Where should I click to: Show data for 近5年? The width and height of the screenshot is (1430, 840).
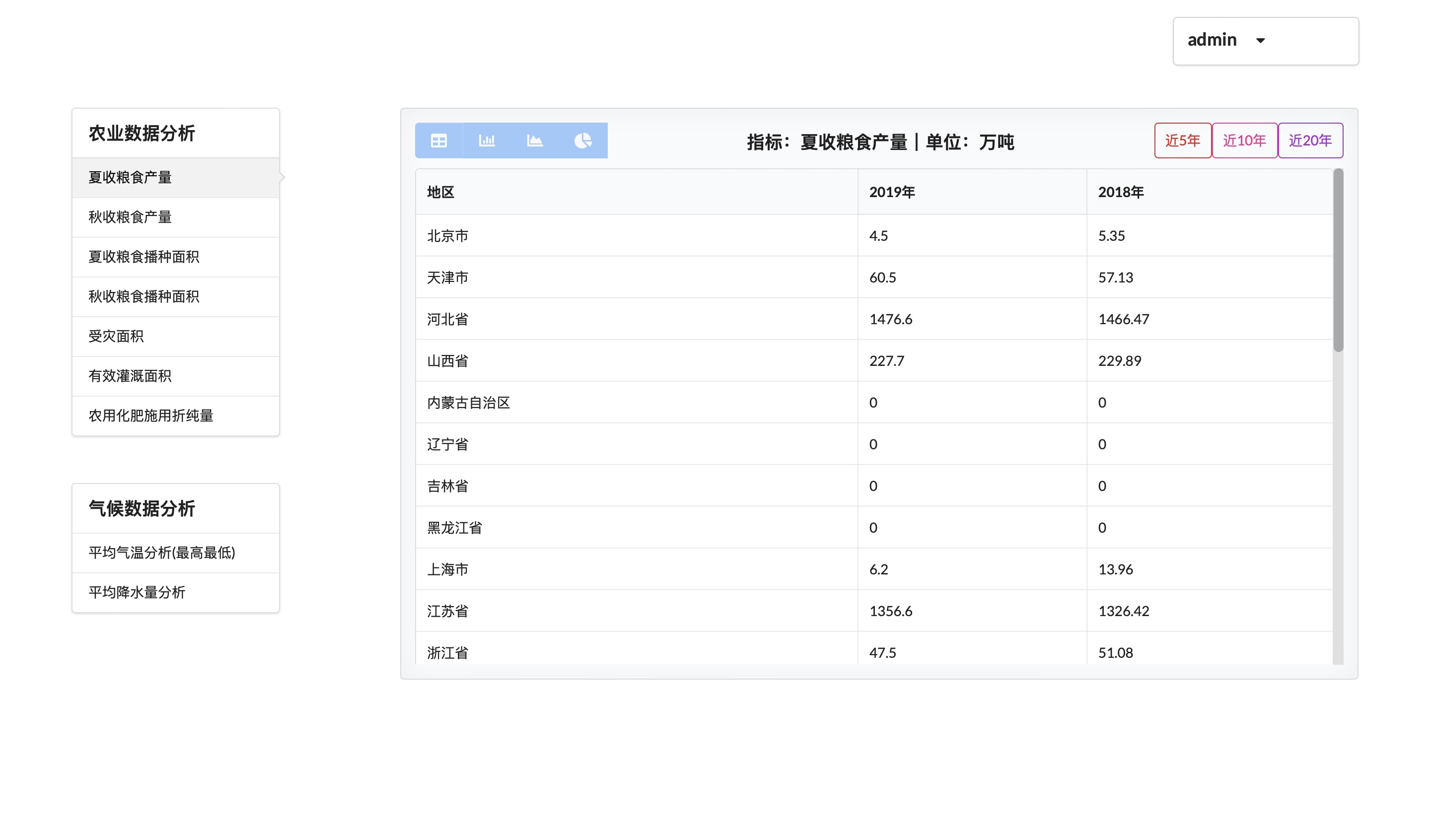[1182, 140]
